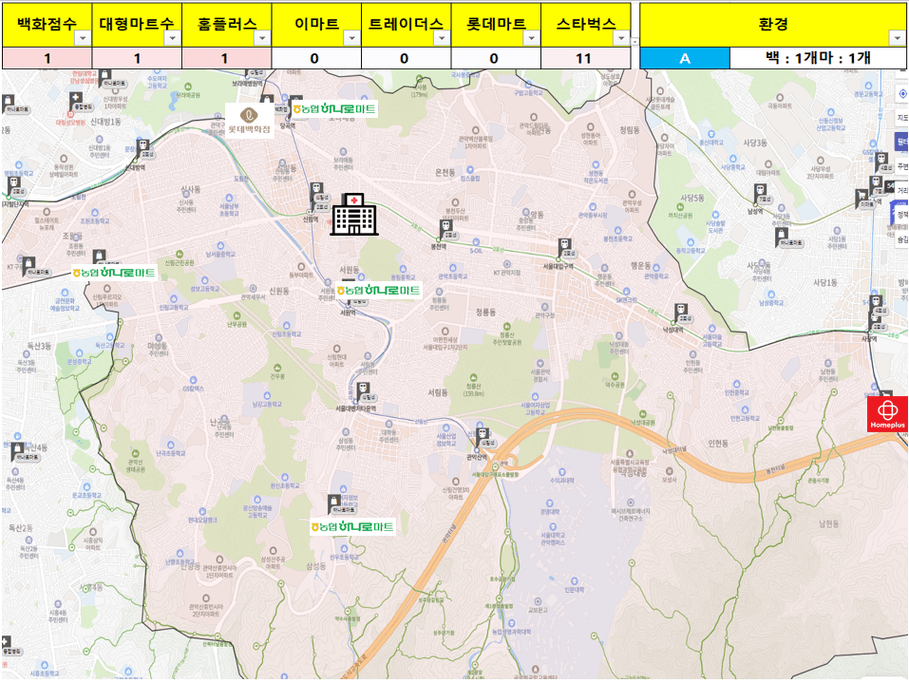Select the 대형마트수 value cell showing 1
This screenshot has height=684, width=909.
pos(137,59)
